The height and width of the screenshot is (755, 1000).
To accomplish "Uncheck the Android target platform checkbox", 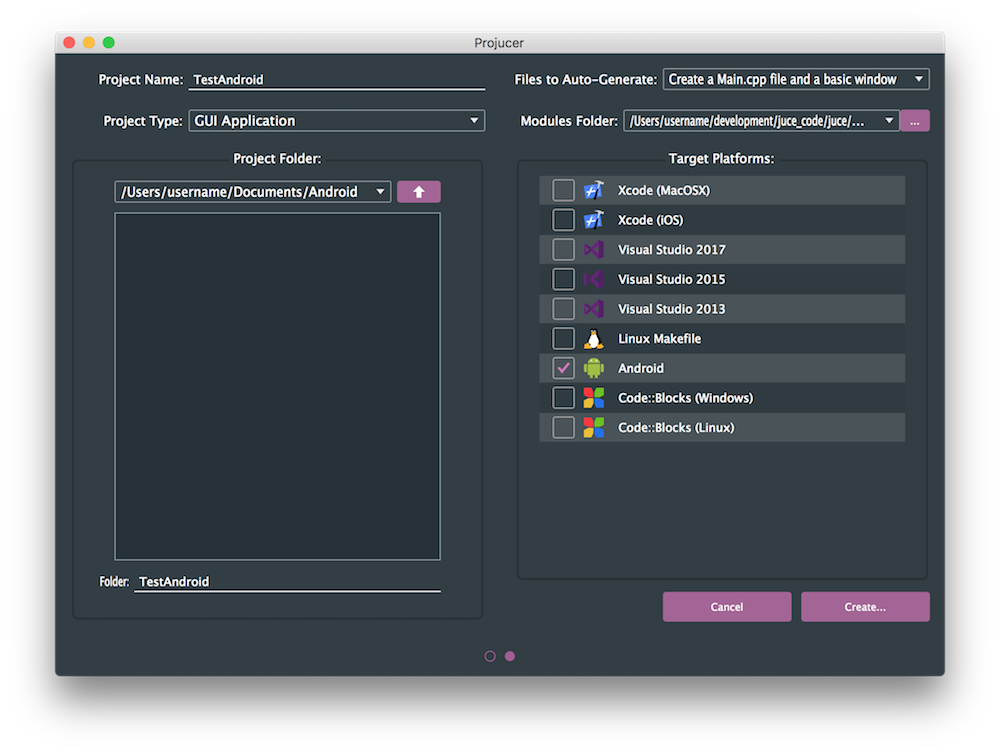I will [x=564, y=368].
